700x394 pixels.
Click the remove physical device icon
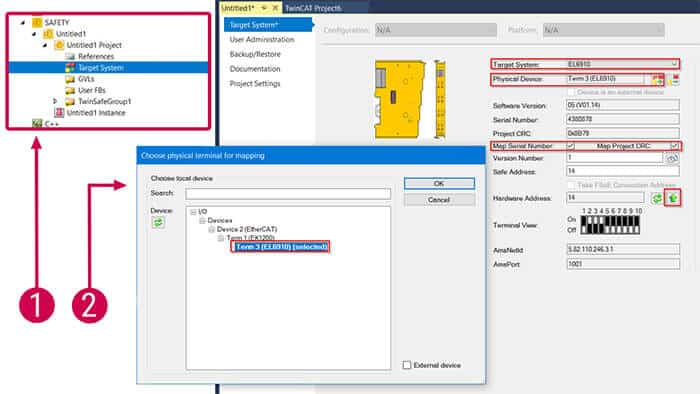(x=674, y=80)
